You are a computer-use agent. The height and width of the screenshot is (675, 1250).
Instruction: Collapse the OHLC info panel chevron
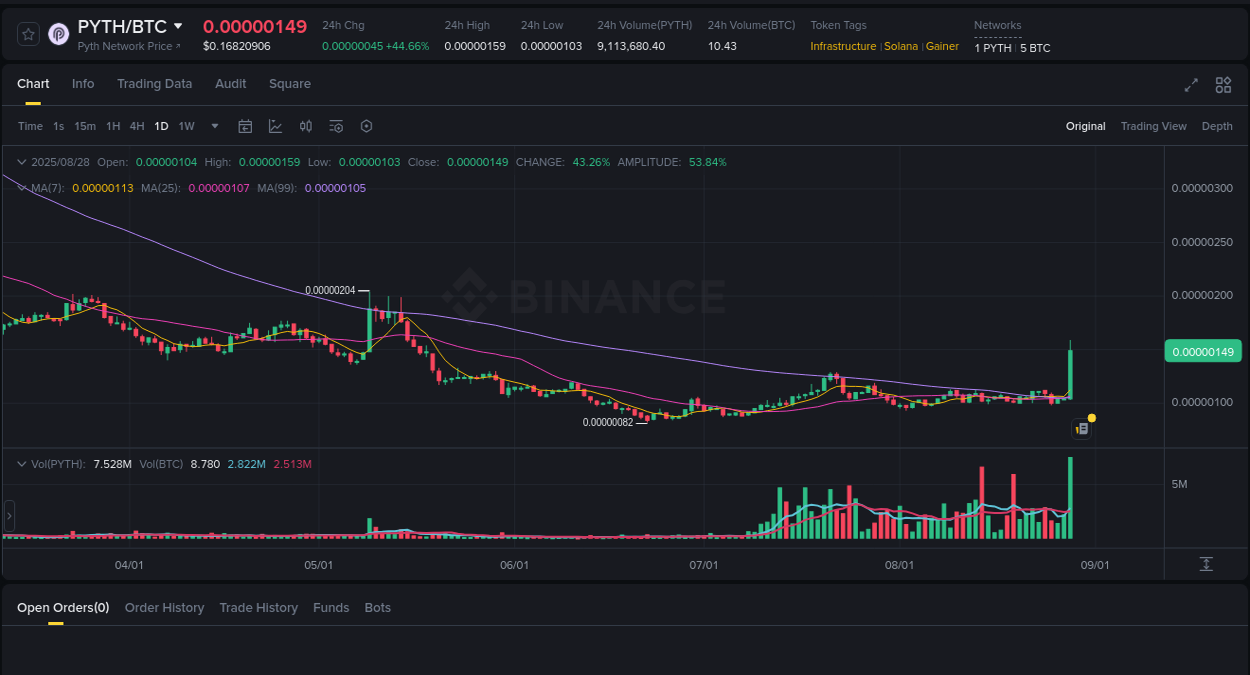tap(20, 161)
